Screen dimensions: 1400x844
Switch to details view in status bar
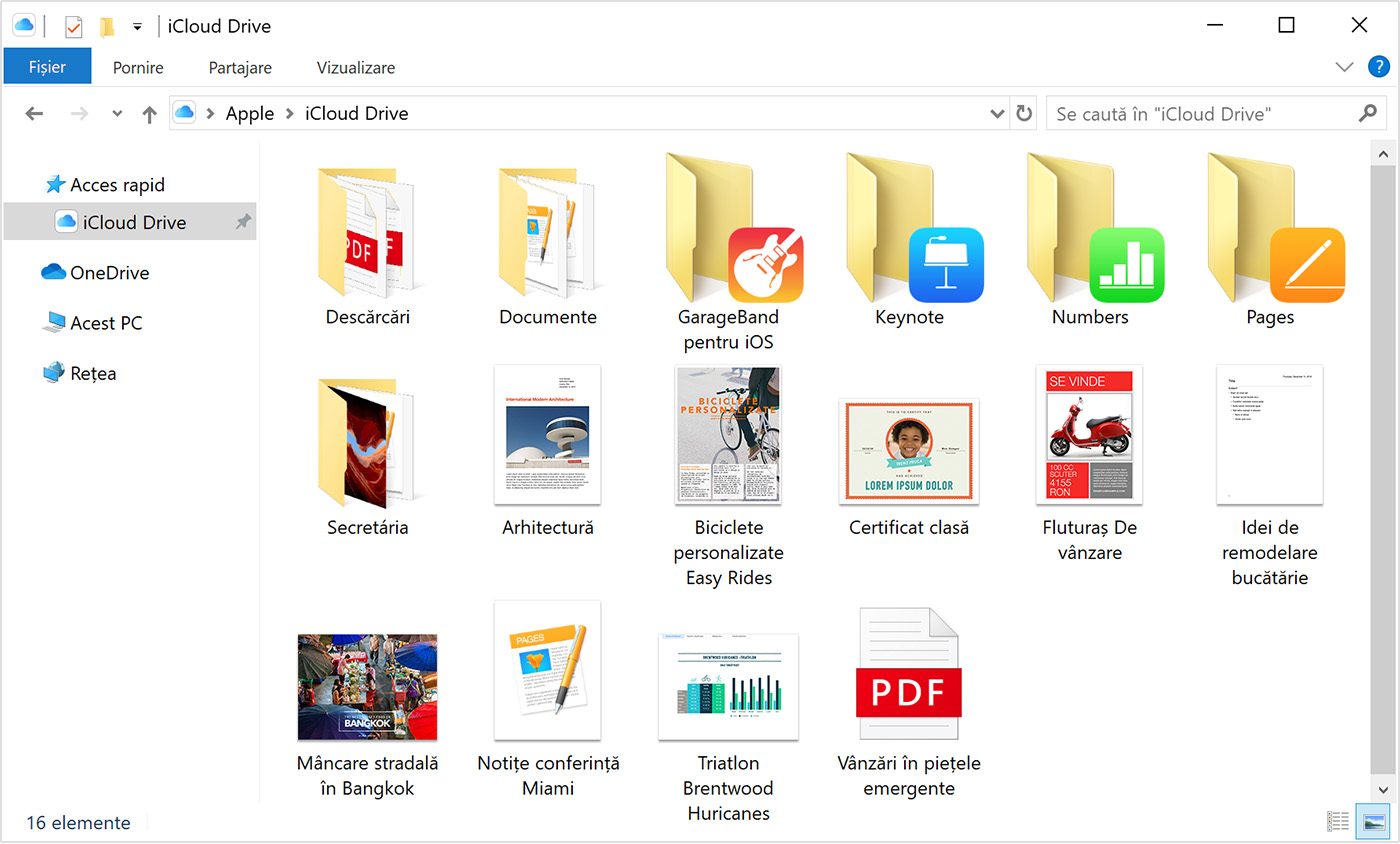1338,822
